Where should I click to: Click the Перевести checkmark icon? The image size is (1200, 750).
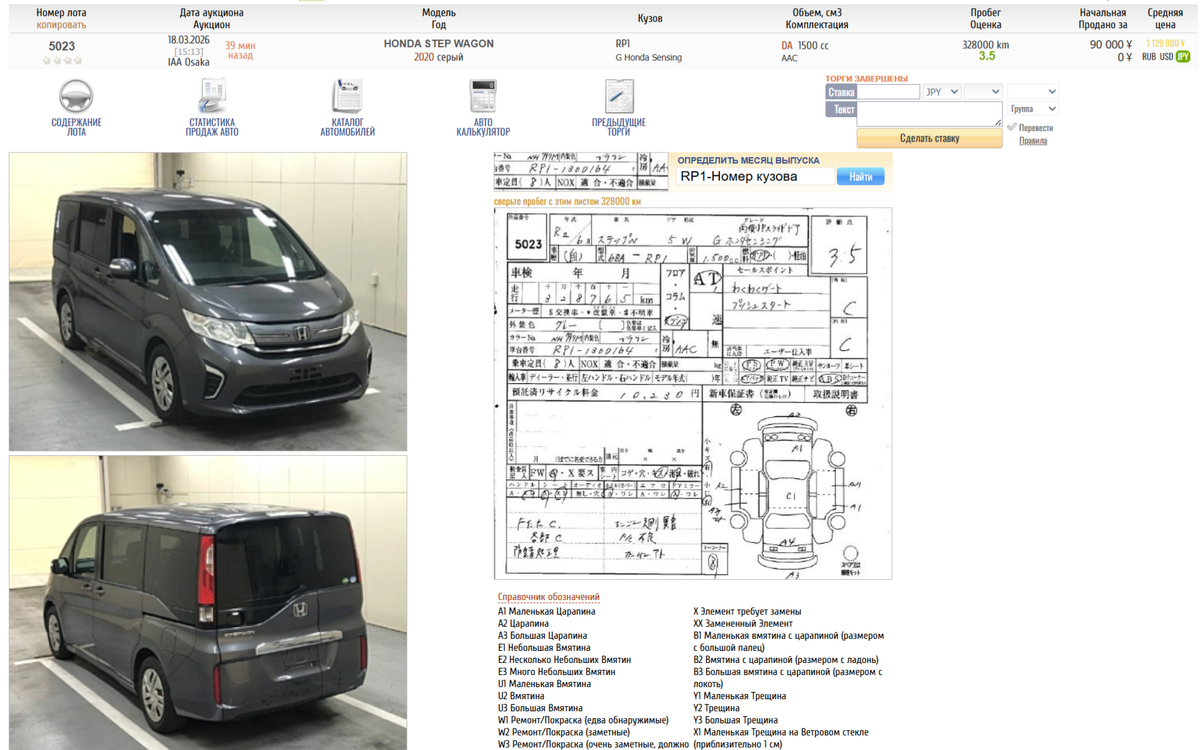tap(1012, 127)
